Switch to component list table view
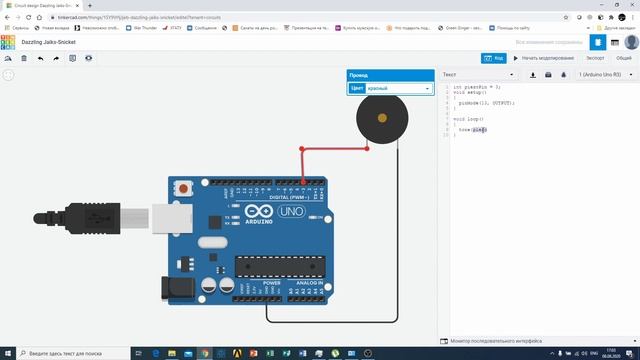Image resolution: width=640 pixels, height=360 pixels. coord(615,42)
